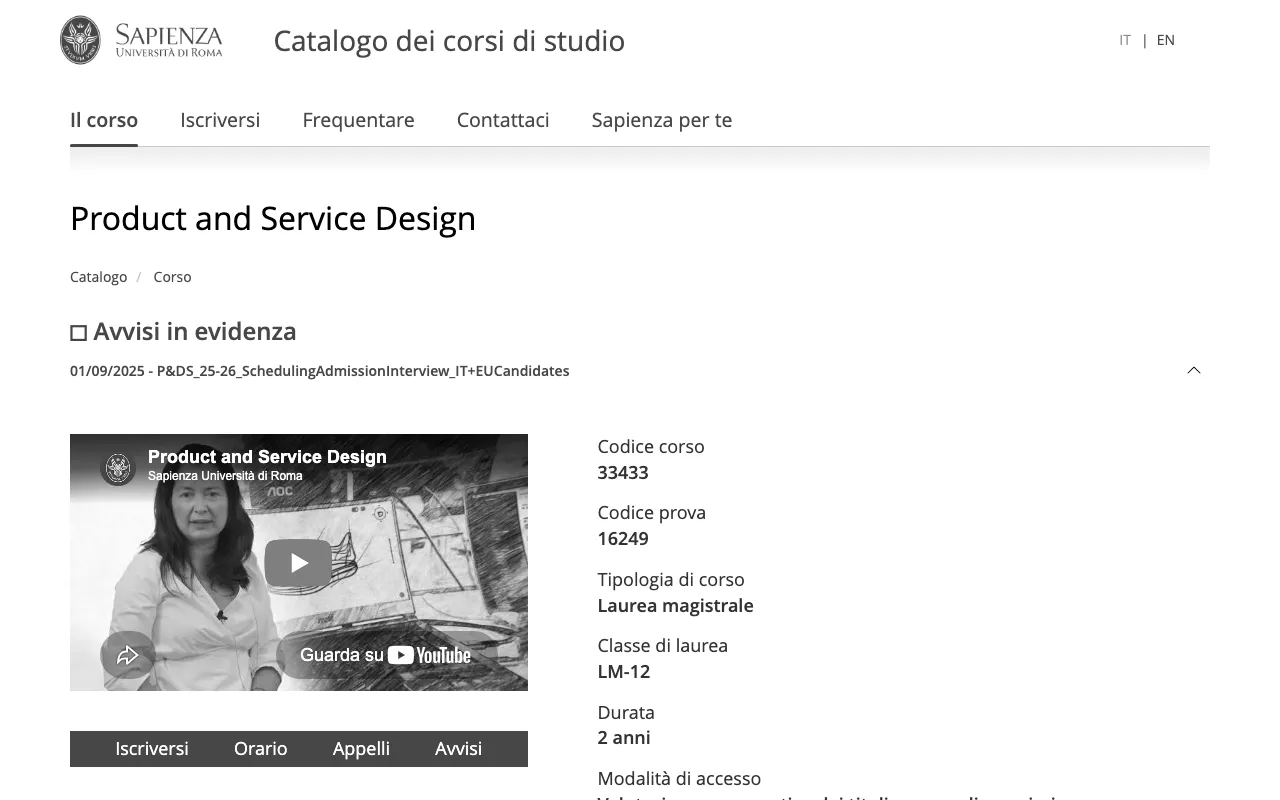Click the Avvisi in evidenza heading

[x=195, y=331]
